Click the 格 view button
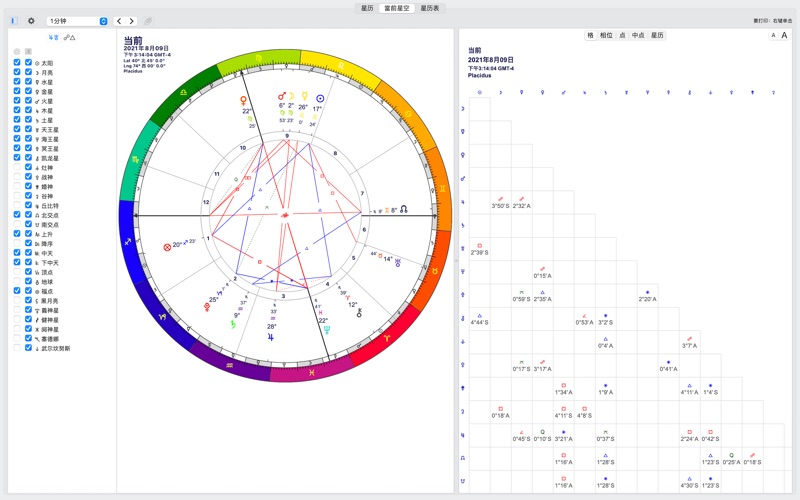 coord(590,35)
